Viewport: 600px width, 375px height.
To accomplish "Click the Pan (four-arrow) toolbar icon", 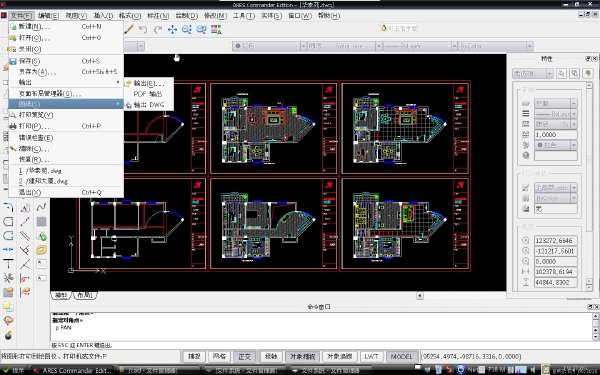I will click(172, 29).
